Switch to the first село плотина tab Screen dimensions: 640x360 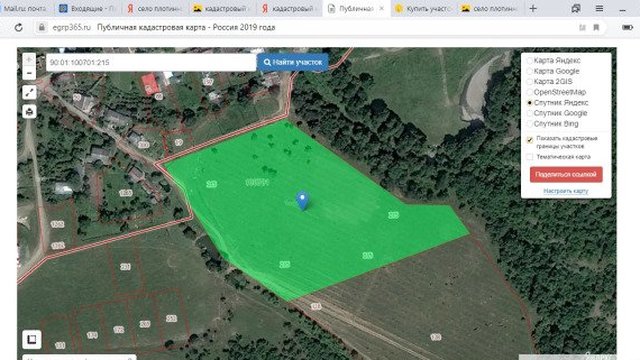pyautogui.click(x=154, y=8)
